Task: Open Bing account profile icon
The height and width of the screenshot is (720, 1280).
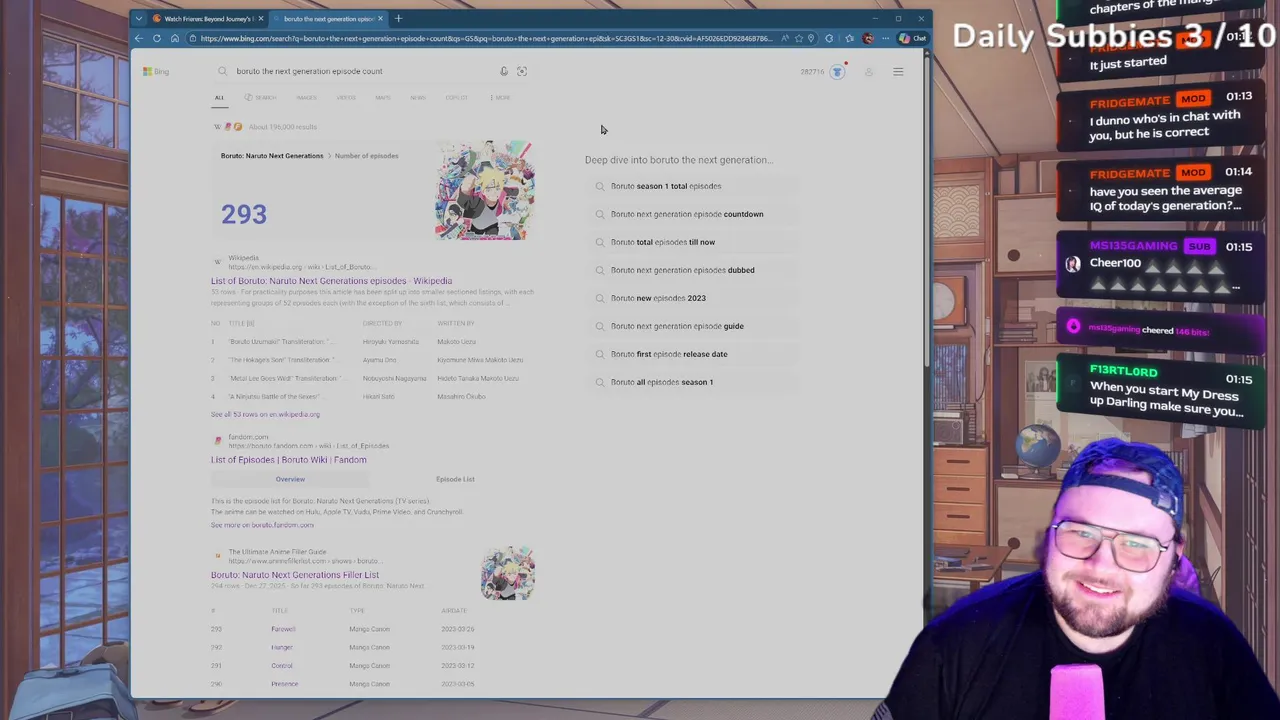Action: (x=869, y=72)
